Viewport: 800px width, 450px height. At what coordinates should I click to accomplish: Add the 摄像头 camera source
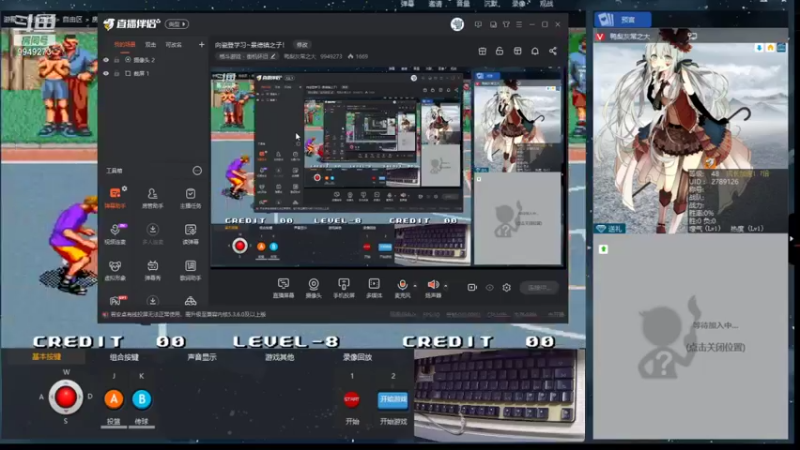tap(313, 288)
